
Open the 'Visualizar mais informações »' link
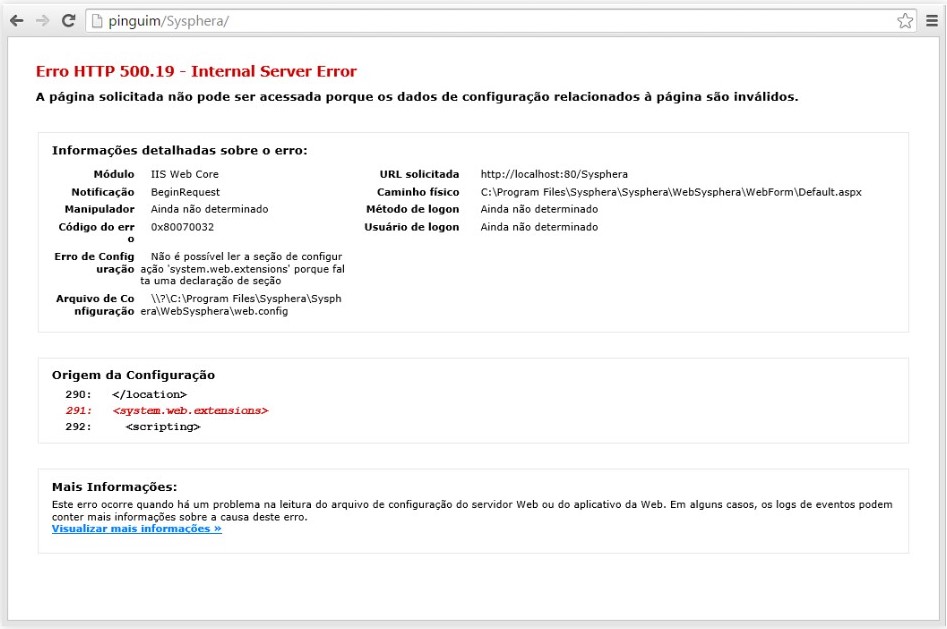coord(136,529)
